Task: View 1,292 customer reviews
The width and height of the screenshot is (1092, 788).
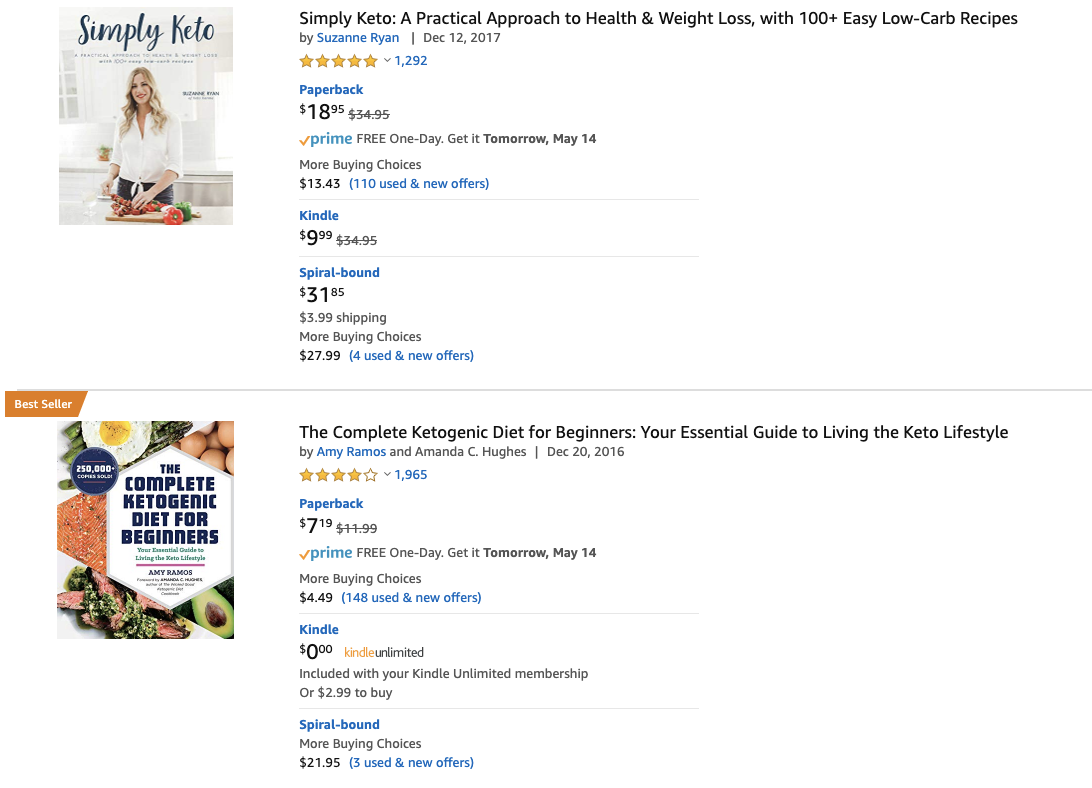Action: 411,61
